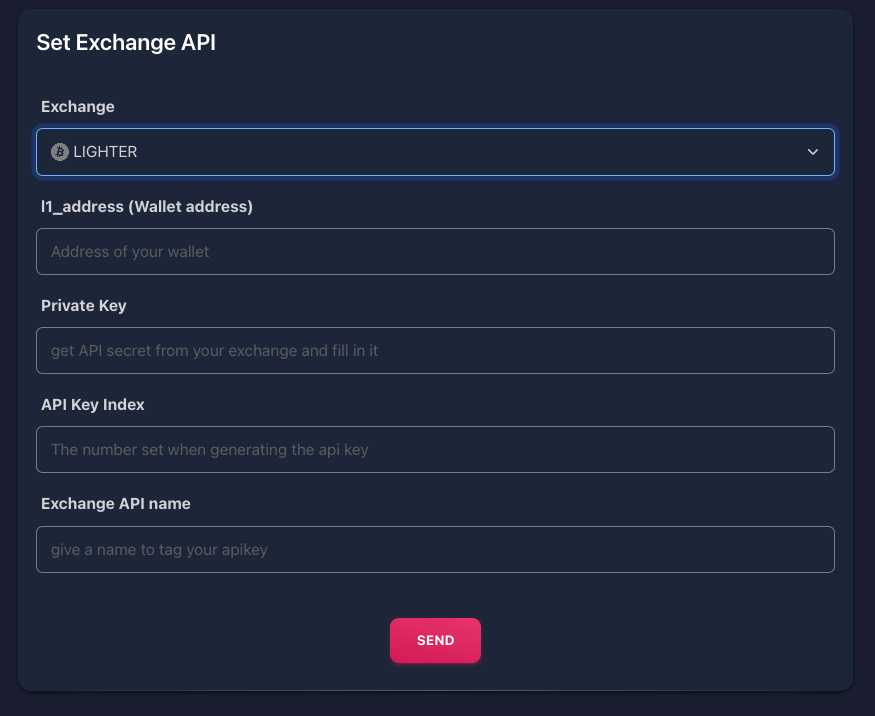Click the l1_address (Wallet address) label
This screenshot has width=875, height=716.
[x=147, y=207]
